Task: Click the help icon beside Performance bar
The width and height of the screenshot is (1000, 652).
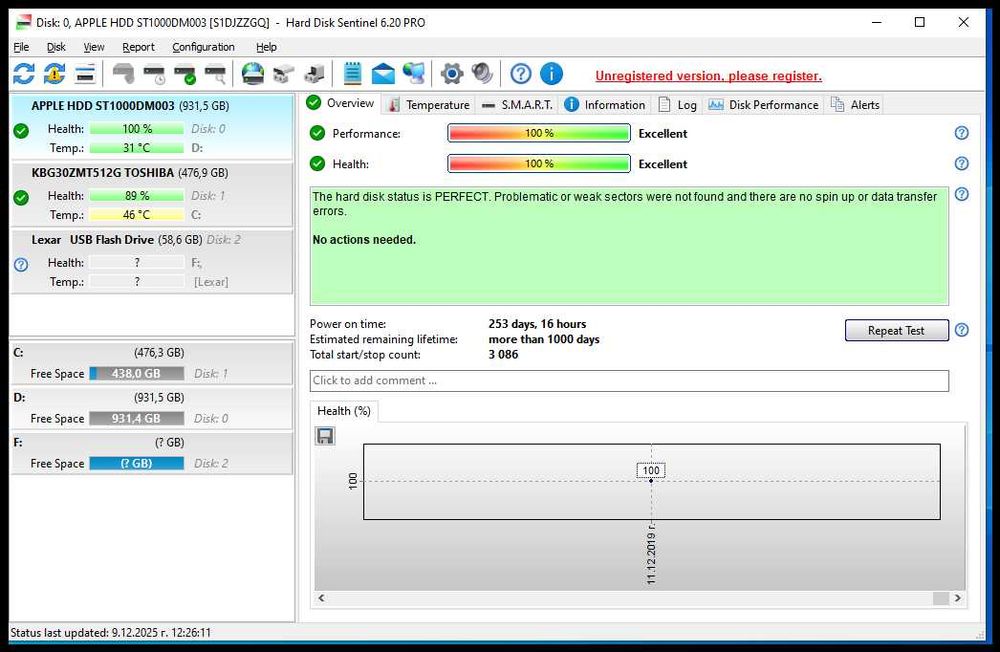Action: pyautogui.click(x=962, y=133)
